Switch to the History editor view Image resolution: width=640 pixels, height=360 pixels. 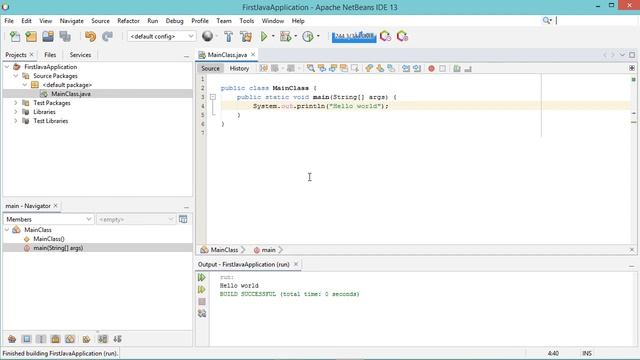[x=239, y=69]
